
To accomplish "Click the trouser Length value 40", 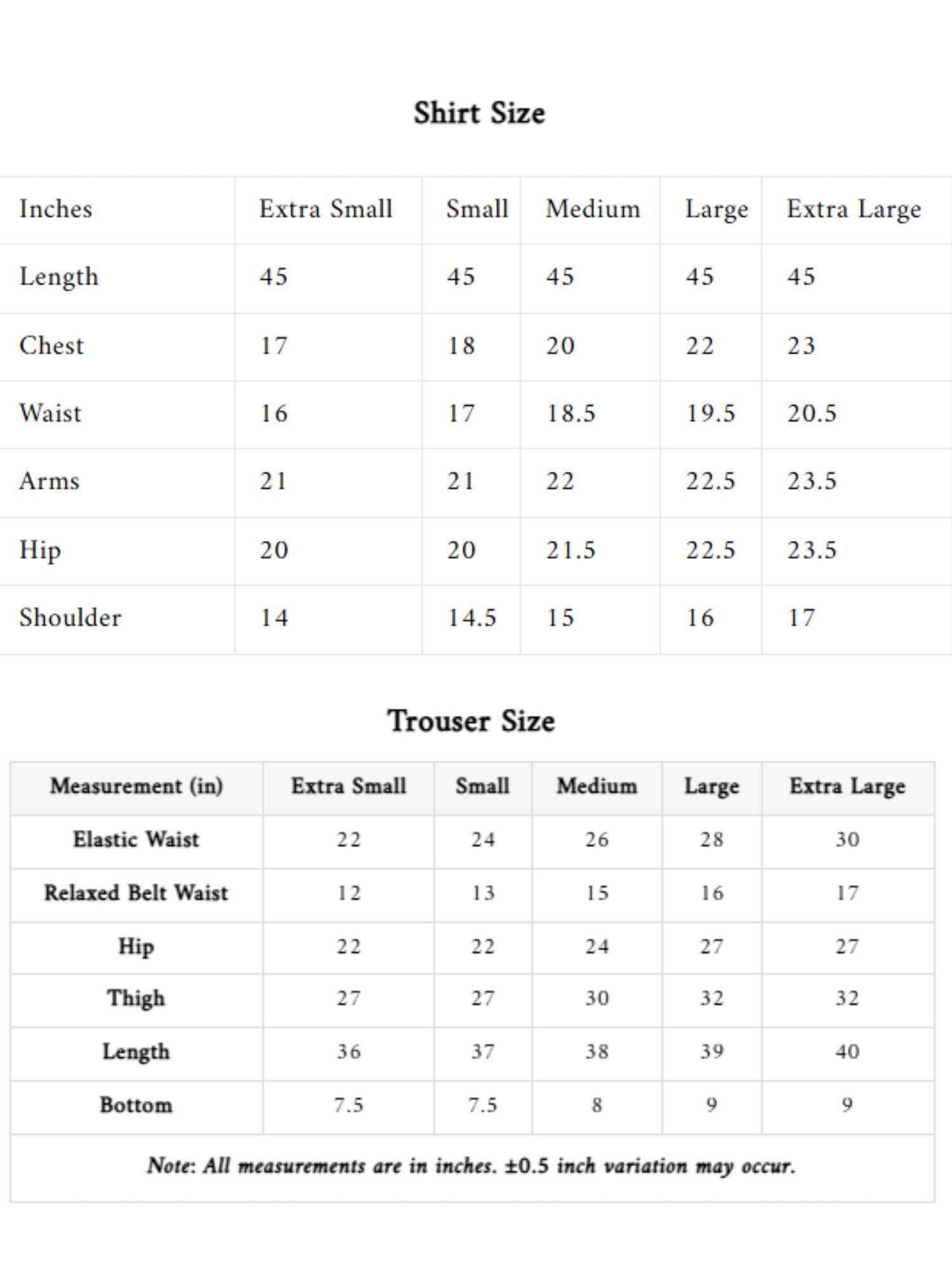I will pyautogui.click(x=847, y=1052).
